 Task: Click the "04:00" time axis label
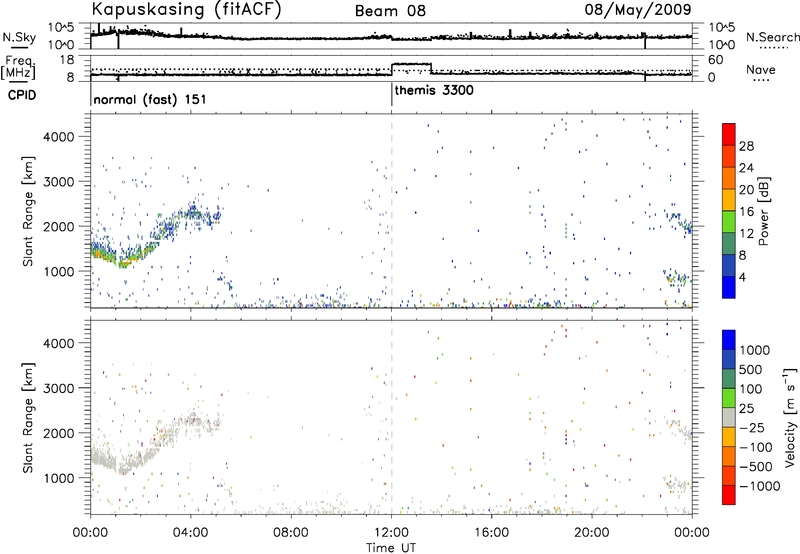tap(190, 532)
